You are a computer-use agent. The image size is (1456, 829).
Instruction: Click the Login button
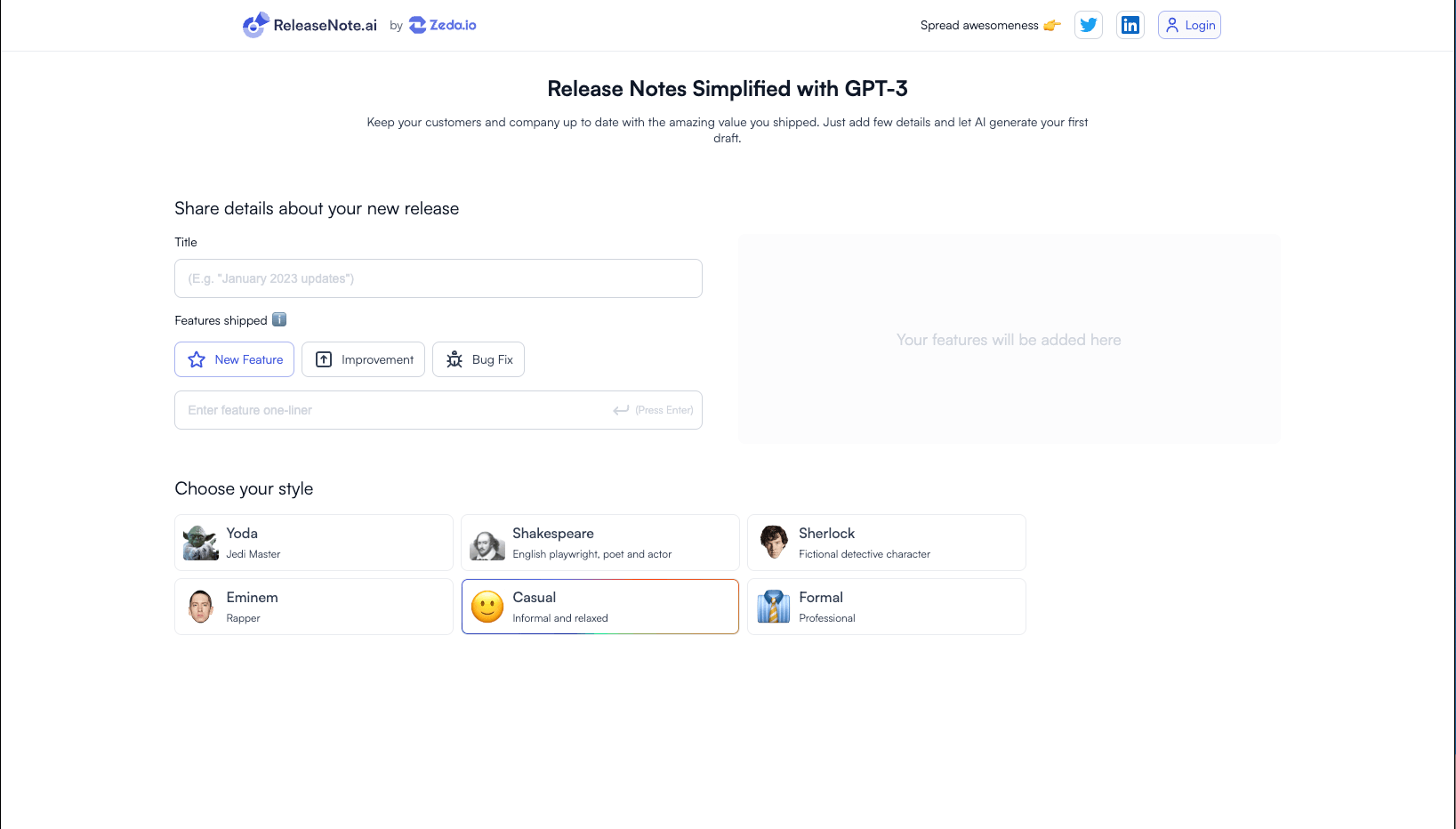pos(1189,25)
